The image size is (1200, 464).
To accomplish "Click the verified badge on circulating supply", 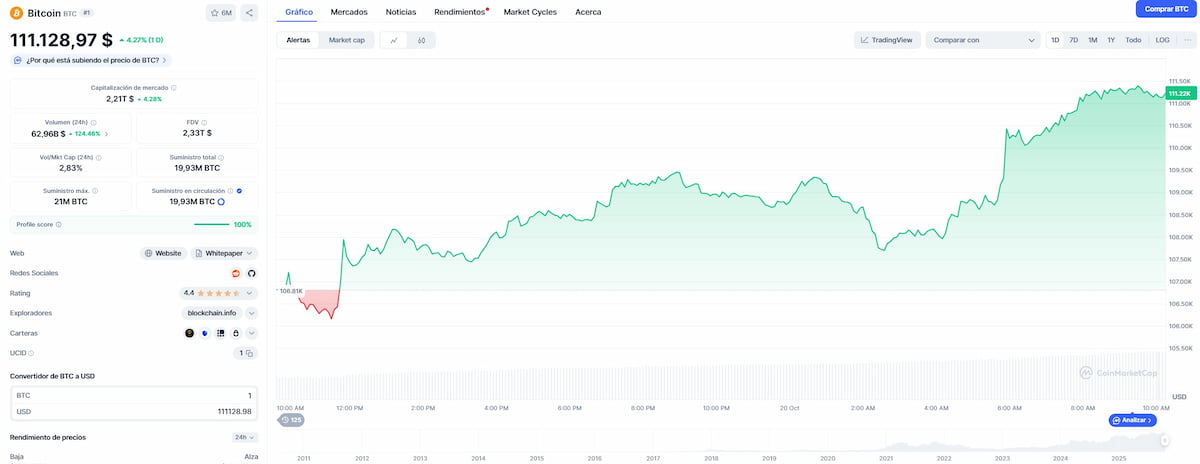I will coord(240,191).
